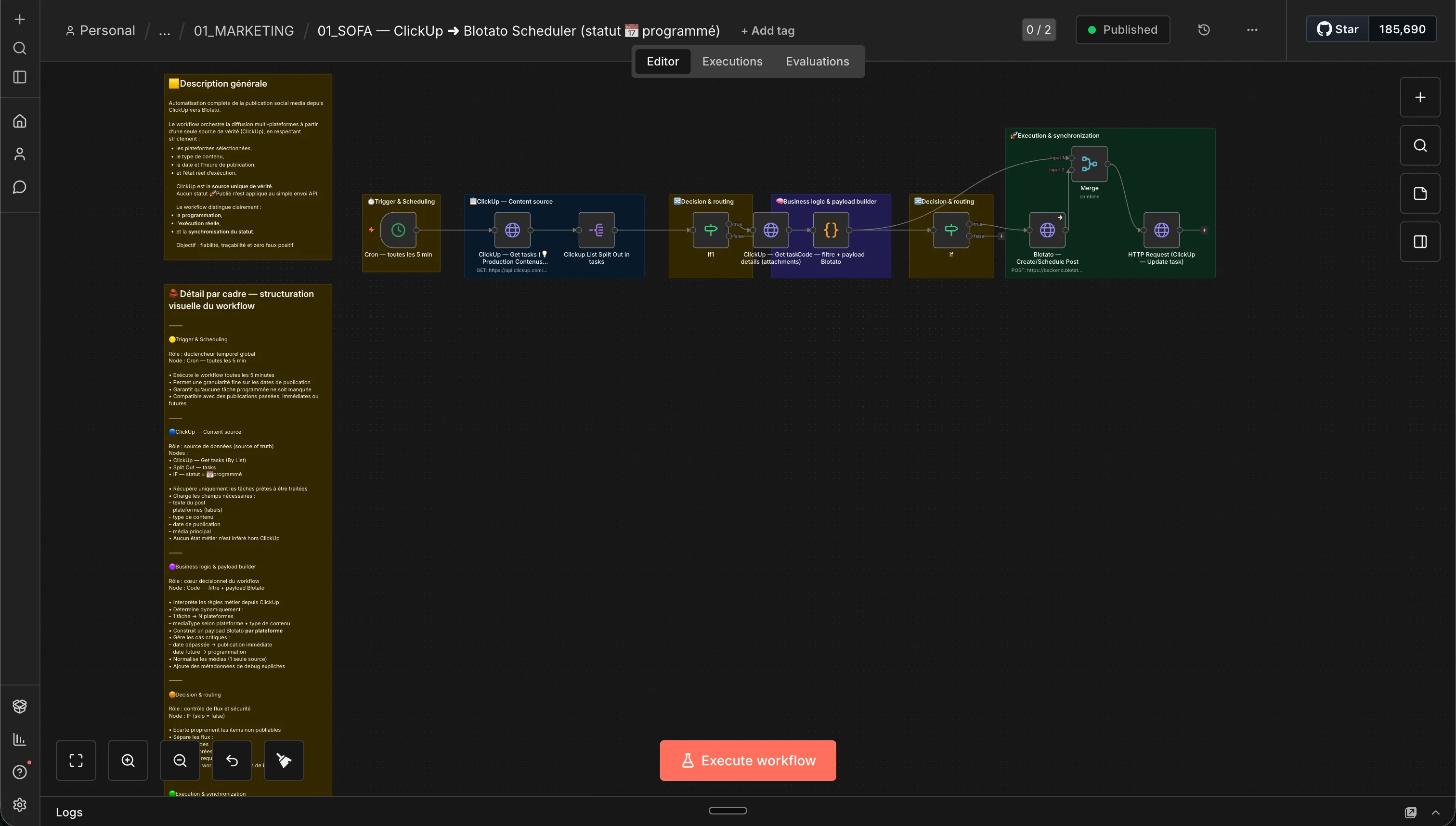Click the add node plus button on the canvas

coord(1420,98)
